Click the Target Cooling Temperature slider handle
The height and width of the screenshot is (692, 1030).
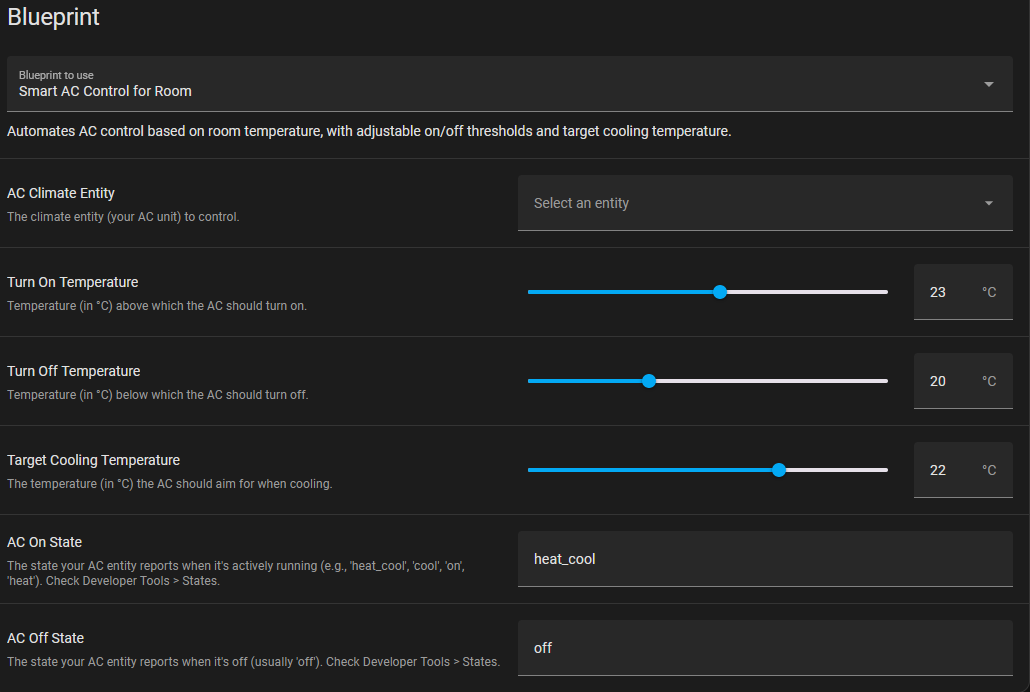[779, 470]
